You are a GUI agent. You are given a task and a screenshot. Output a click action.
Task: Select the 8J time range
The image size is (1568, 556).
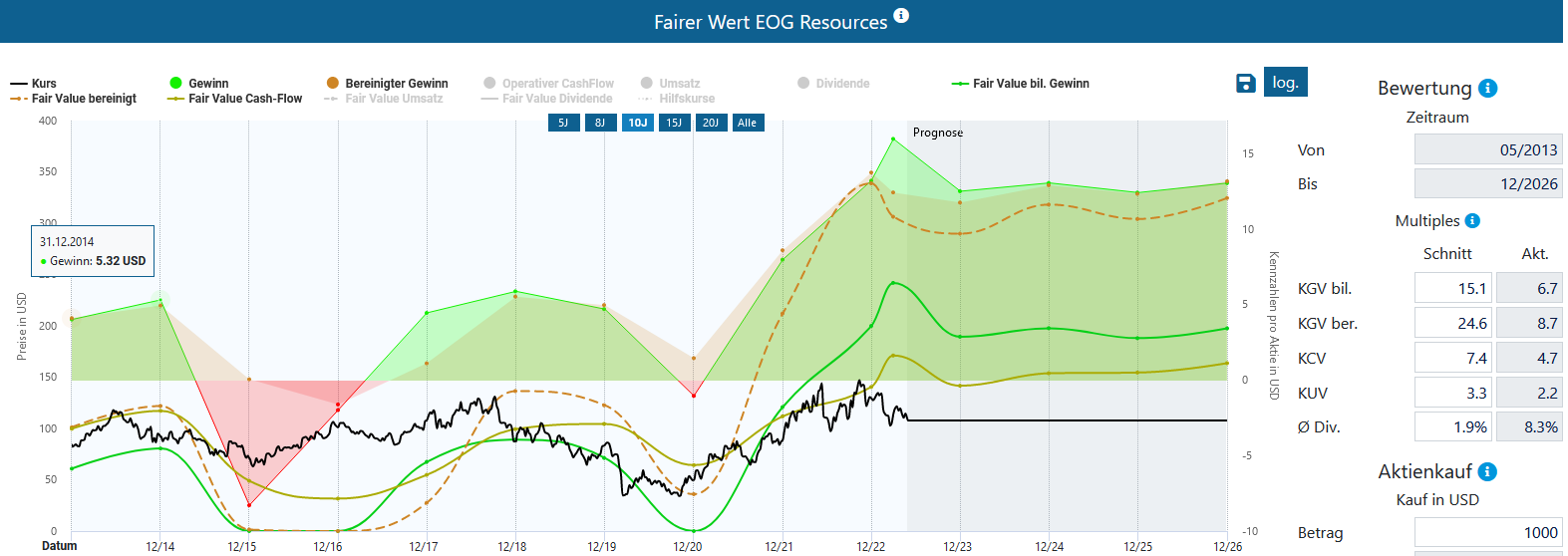tap(600, 123)
